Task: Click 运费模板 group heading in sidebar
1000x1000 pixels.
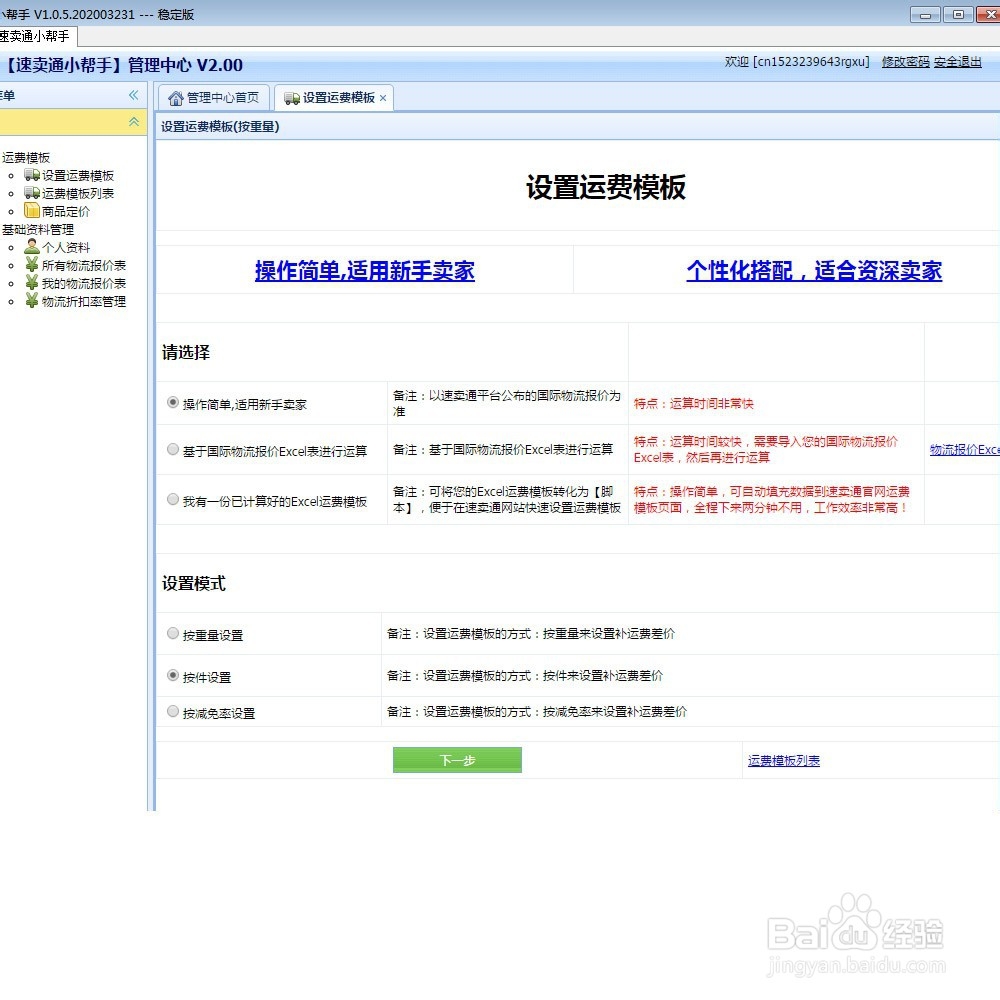Action: (x=26, y=158)
